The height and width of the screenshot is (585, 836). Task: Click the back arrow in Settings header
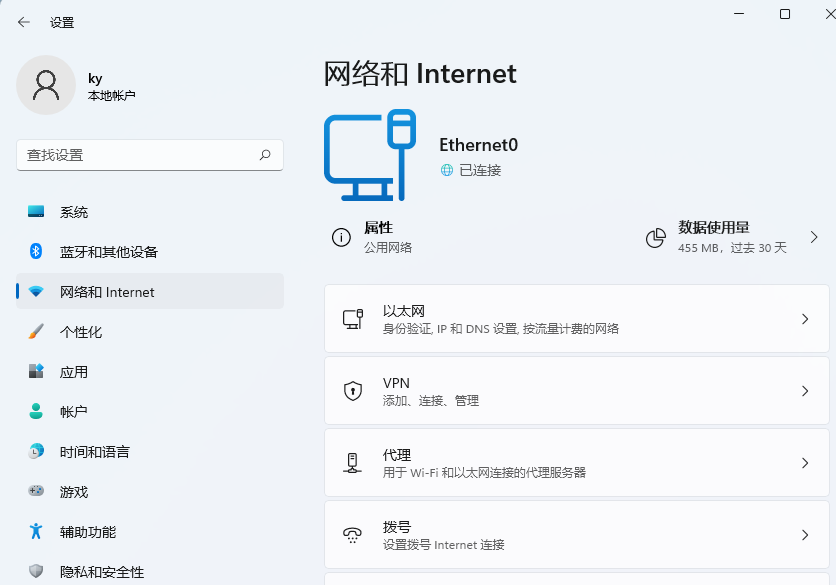coord(24,22)
